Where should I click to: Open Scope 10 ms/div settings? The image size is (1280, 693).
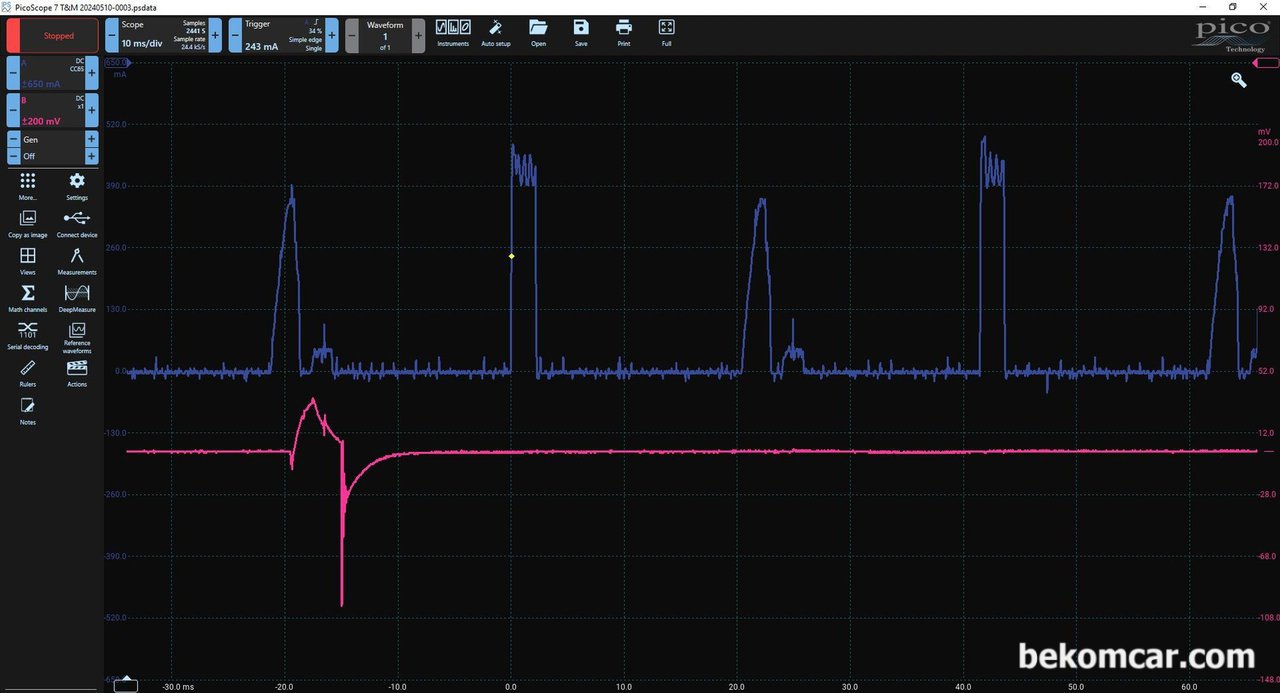163,35
